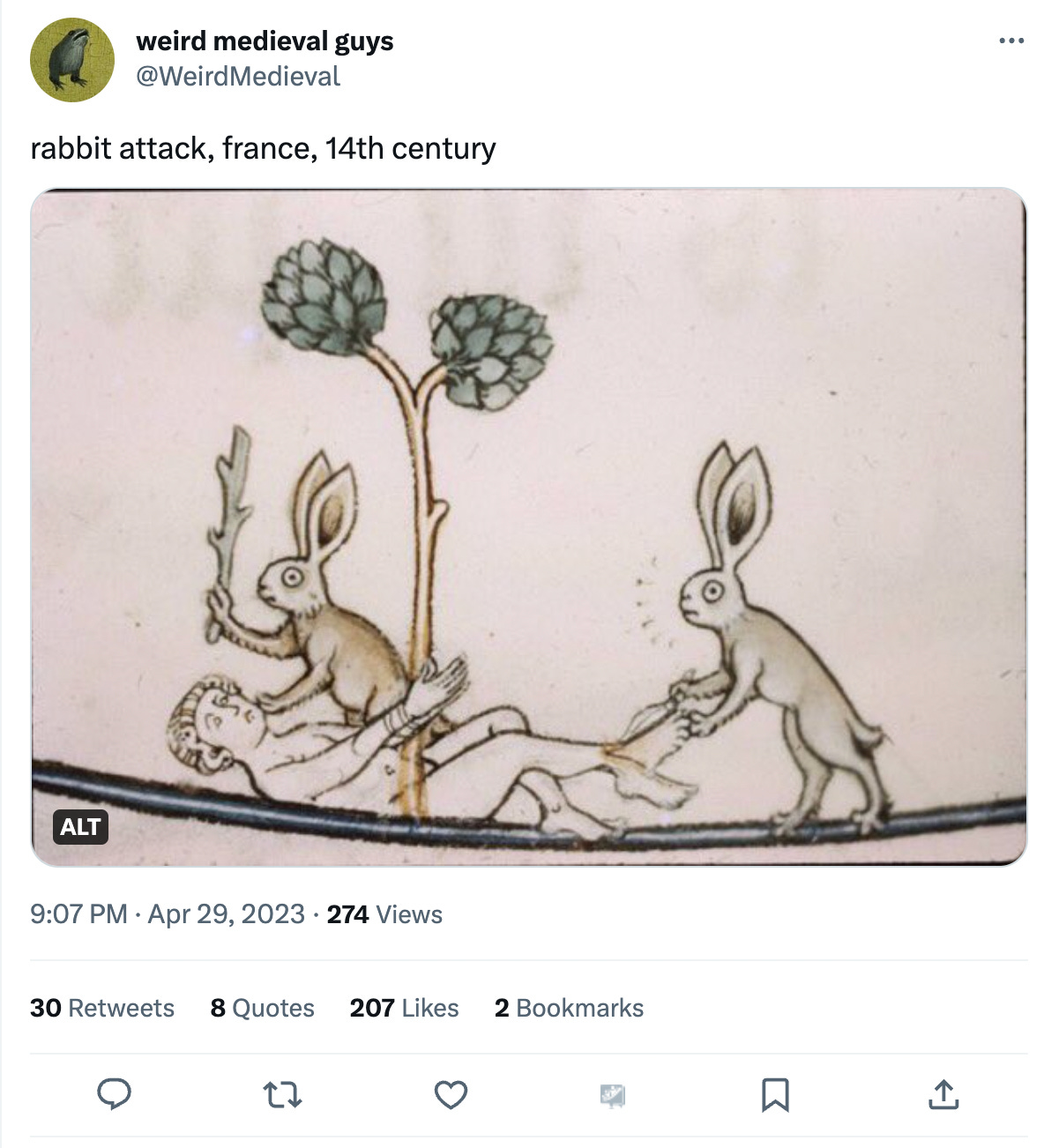Click the 274 Views count
Viewport: 1044px width, 1148px height.
384,914
